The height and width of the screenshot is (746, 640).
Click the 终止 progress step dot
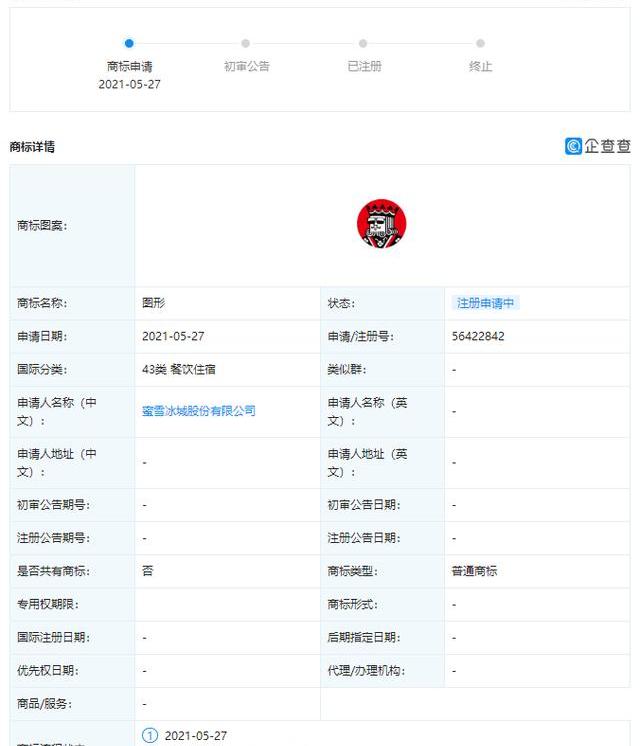480,43
